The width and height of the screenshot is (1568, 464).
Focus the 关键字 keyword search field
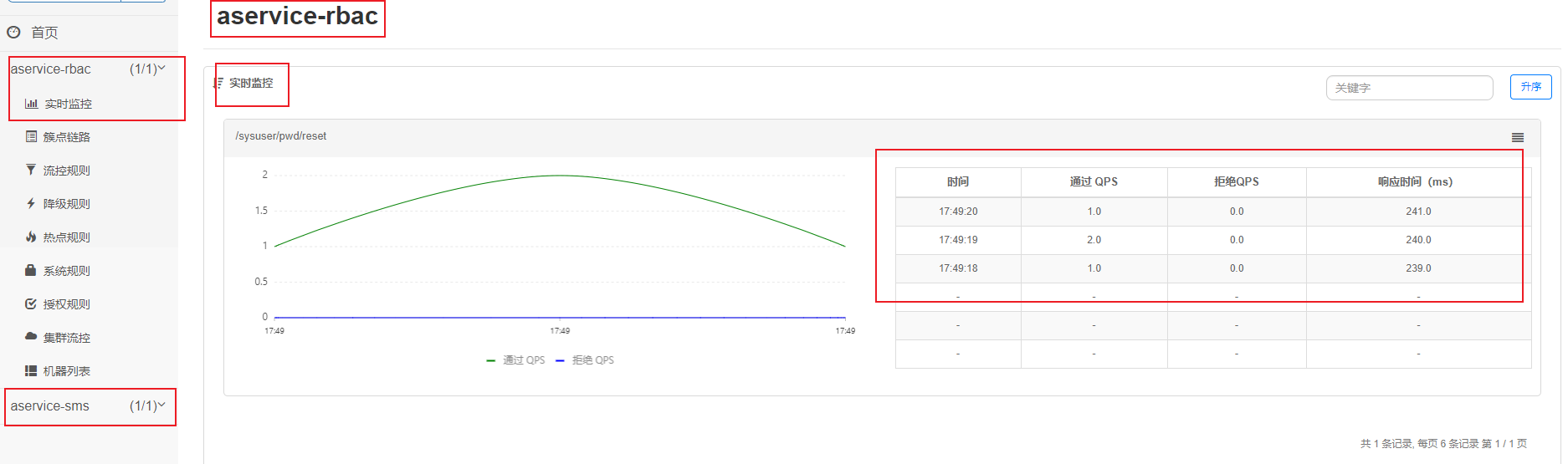1410,88
